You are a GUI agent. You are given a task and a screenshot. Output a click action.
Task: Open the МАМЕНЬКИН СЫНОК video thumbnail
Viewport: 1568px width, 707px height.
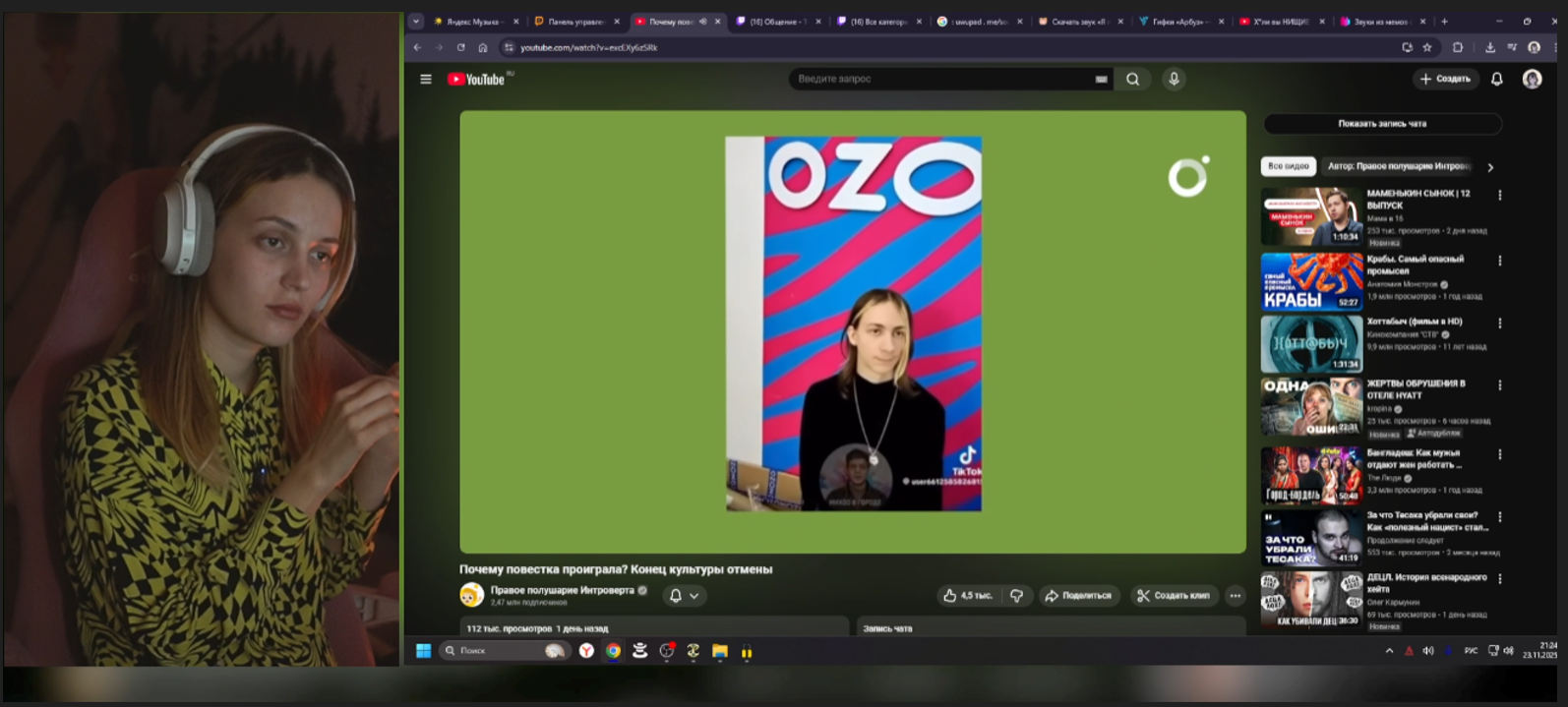[1311, 216]
